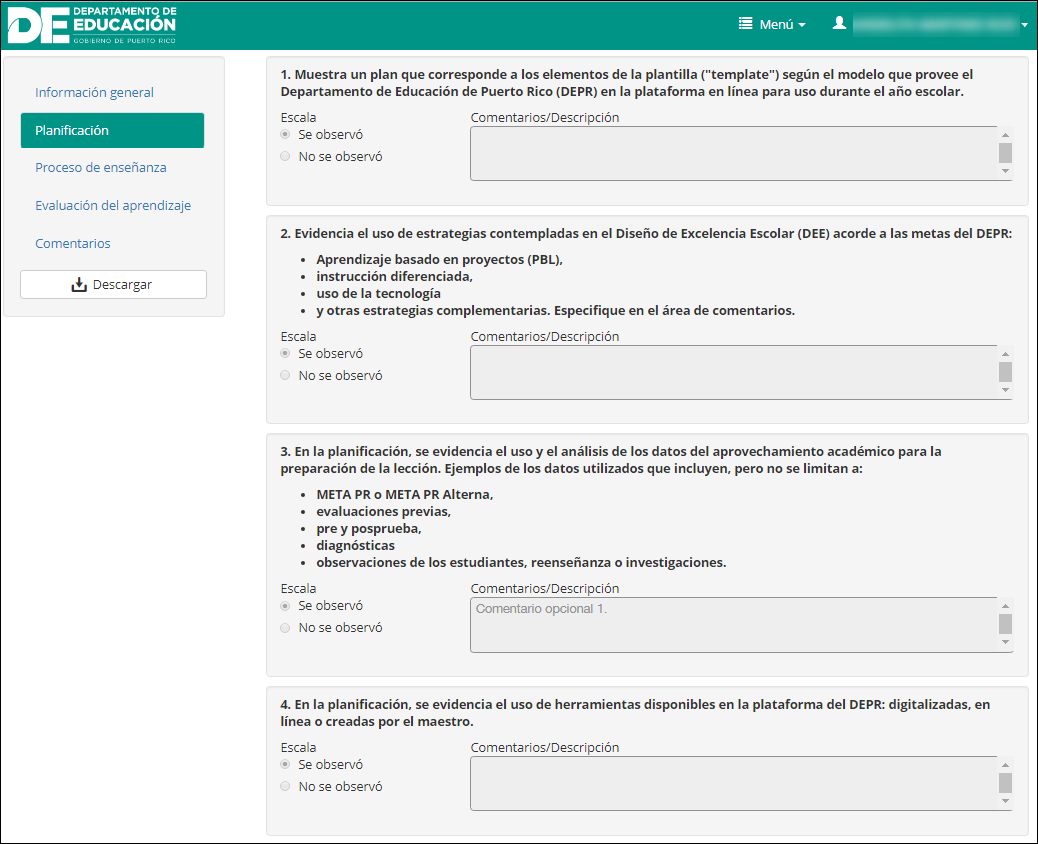The image size is (1038, 844).
Task: Select "Se observó" for question 4
Action: (x=286, y=764)
